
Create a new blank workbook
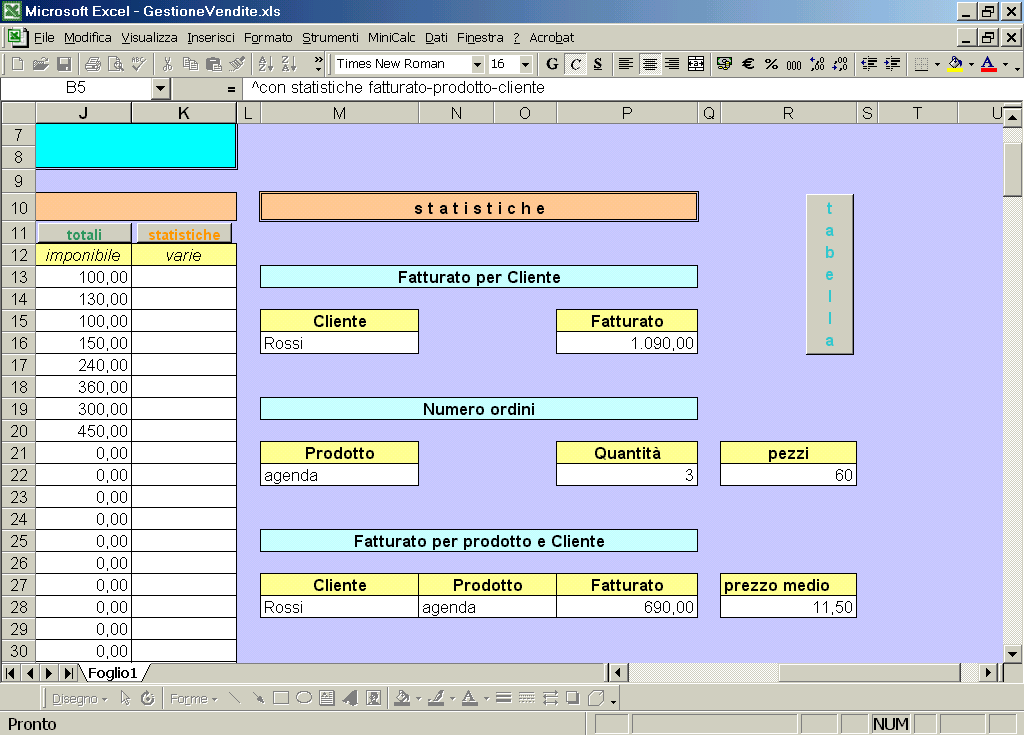18,63
